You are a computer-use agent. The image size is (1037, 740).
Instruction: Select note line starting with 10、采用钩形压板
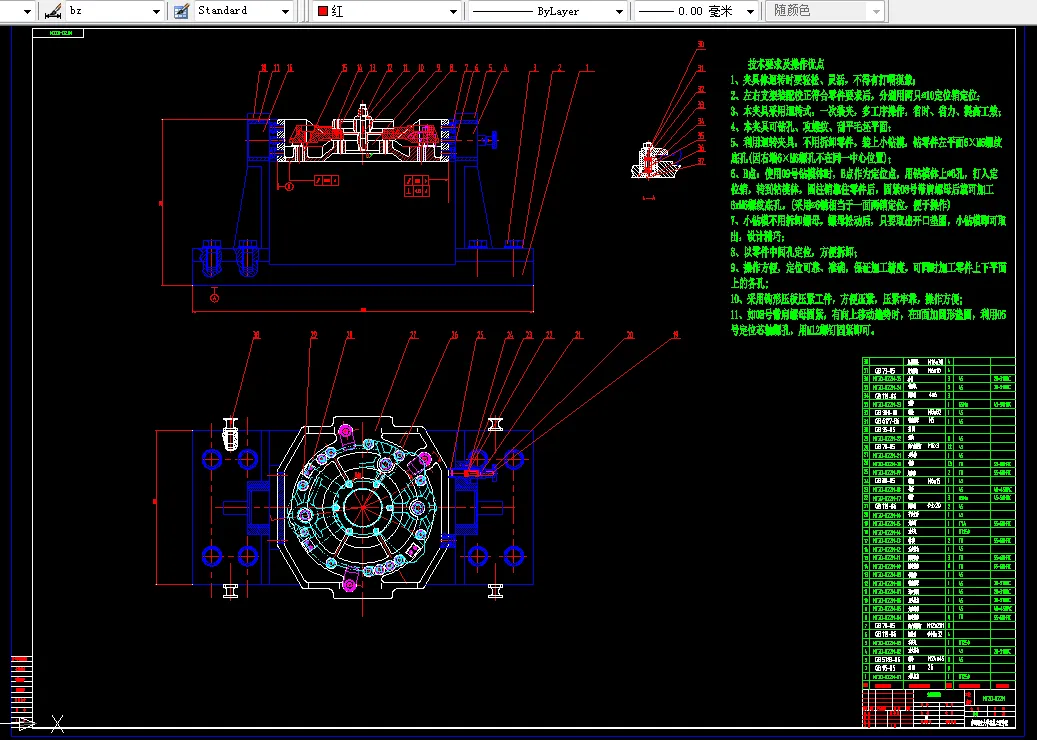(847, 299)
